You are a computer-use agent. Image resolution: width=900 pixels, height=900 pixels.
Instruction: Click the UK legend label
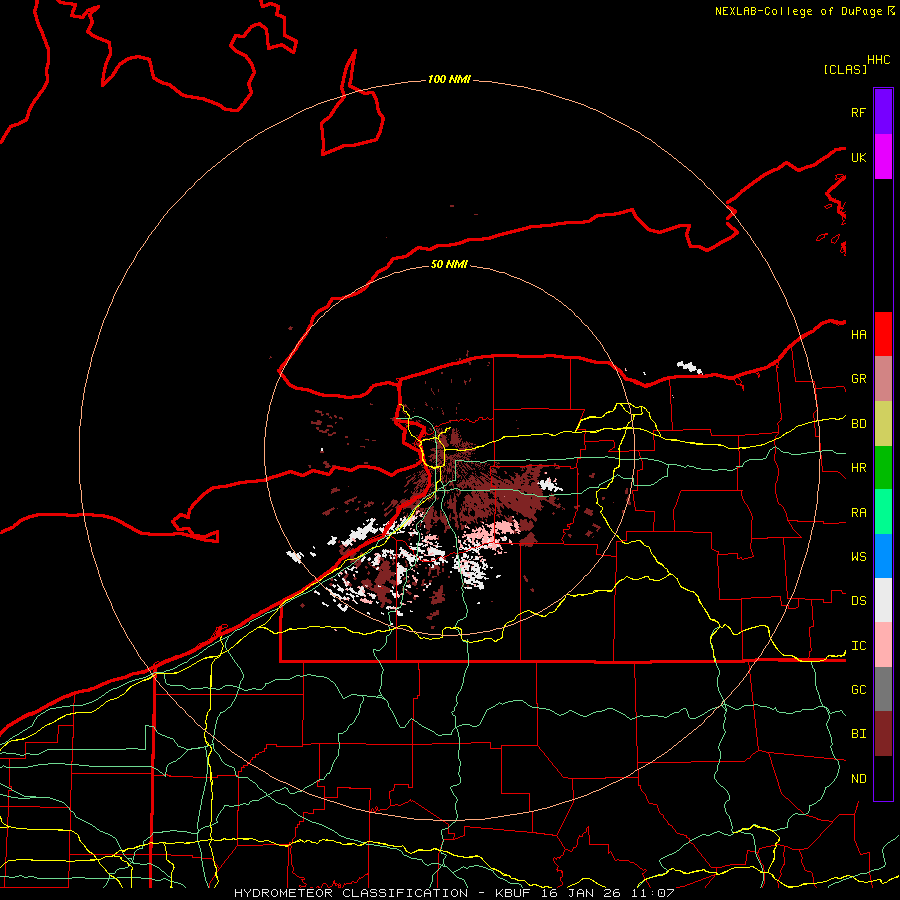(858, 158)
